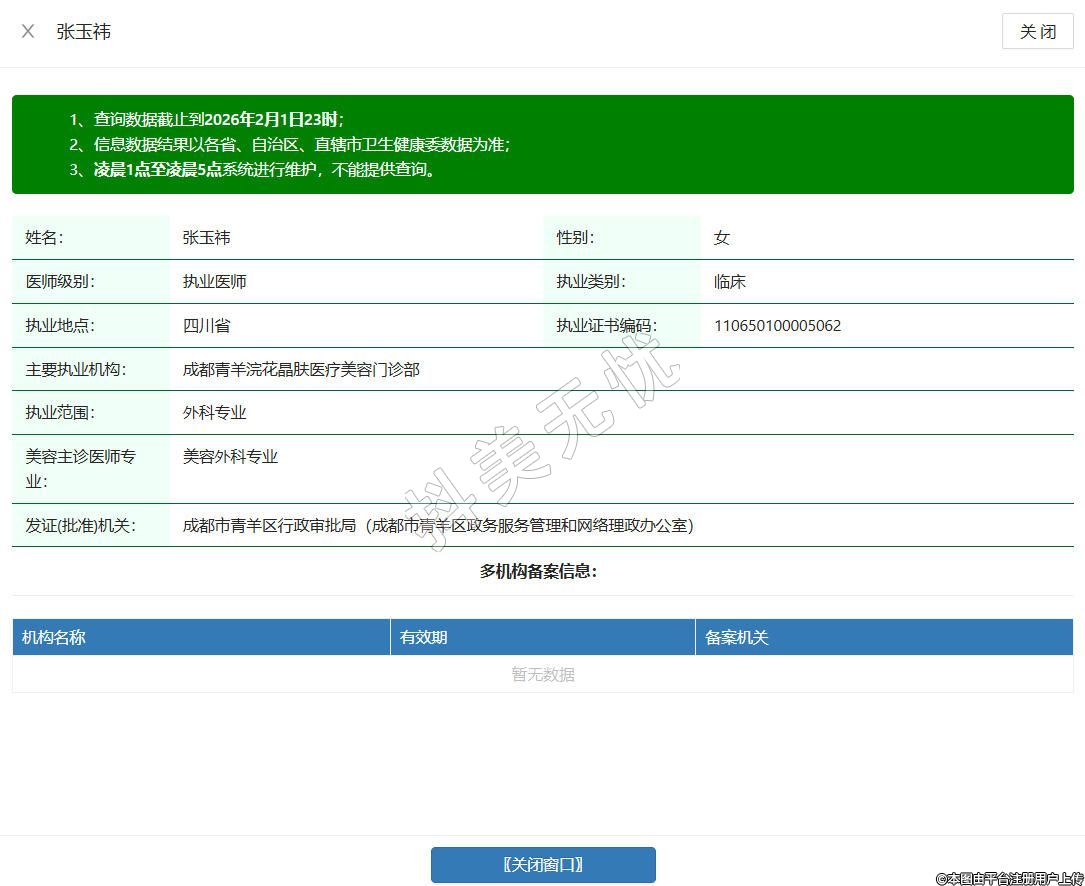The height and width of the screenshot is (886, 1085).
Task: Click the X icon in the top-left corner
Action: tap(28, 31)
